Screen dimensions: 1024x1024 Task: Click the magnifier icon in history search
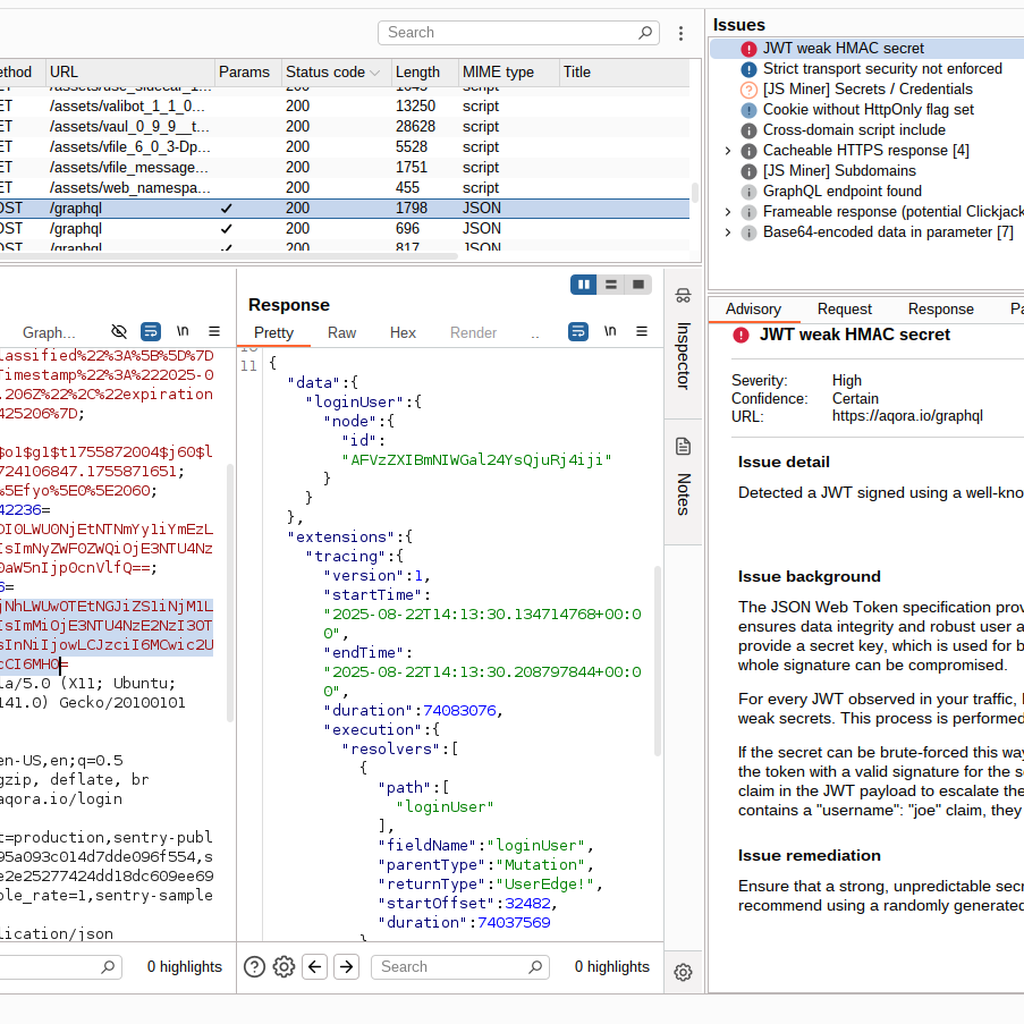tap(645, 33)
